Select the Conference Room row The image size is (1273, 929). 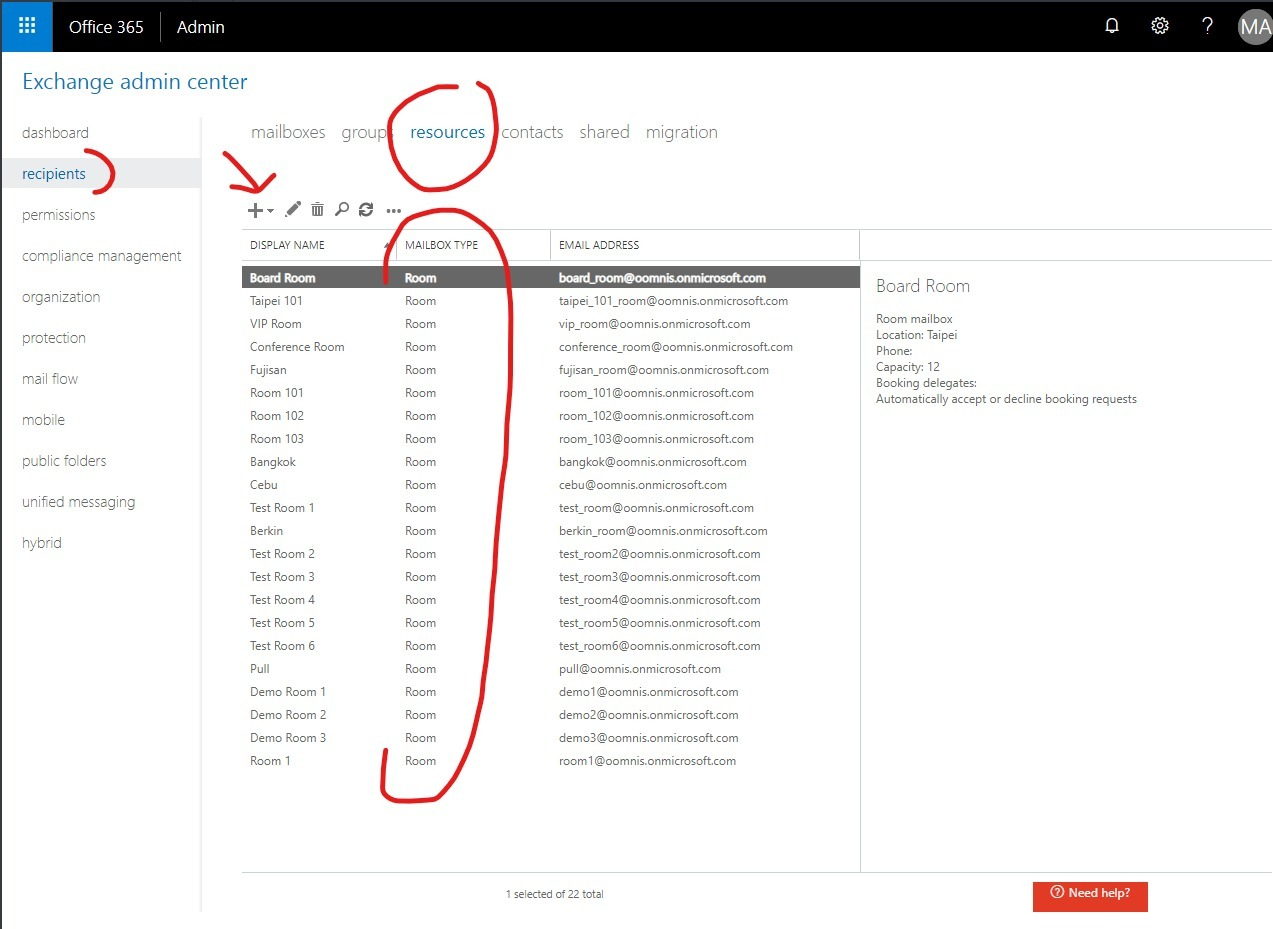(x=551, y=347)
